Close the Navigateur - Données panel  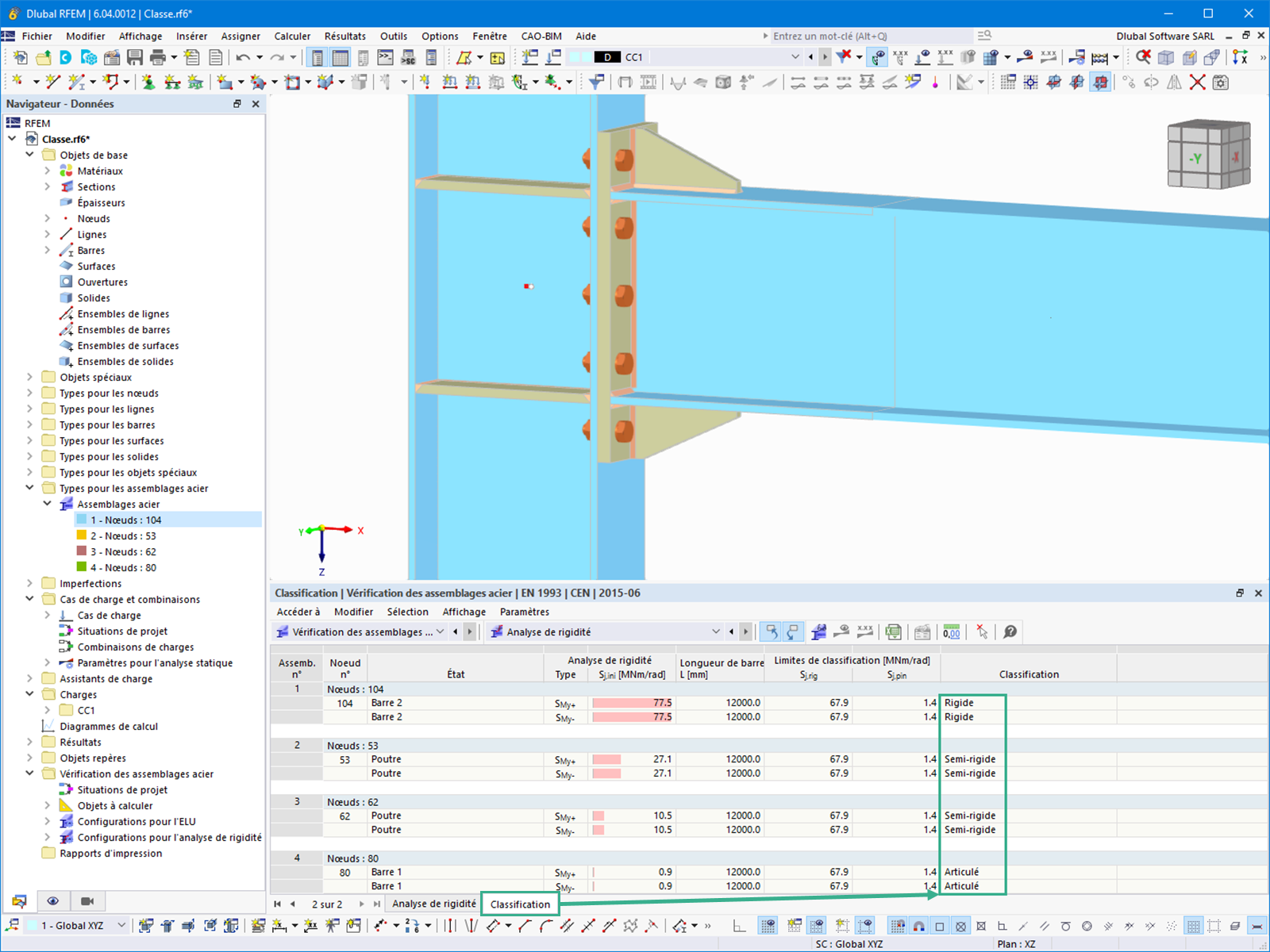[x=256, y=104]
